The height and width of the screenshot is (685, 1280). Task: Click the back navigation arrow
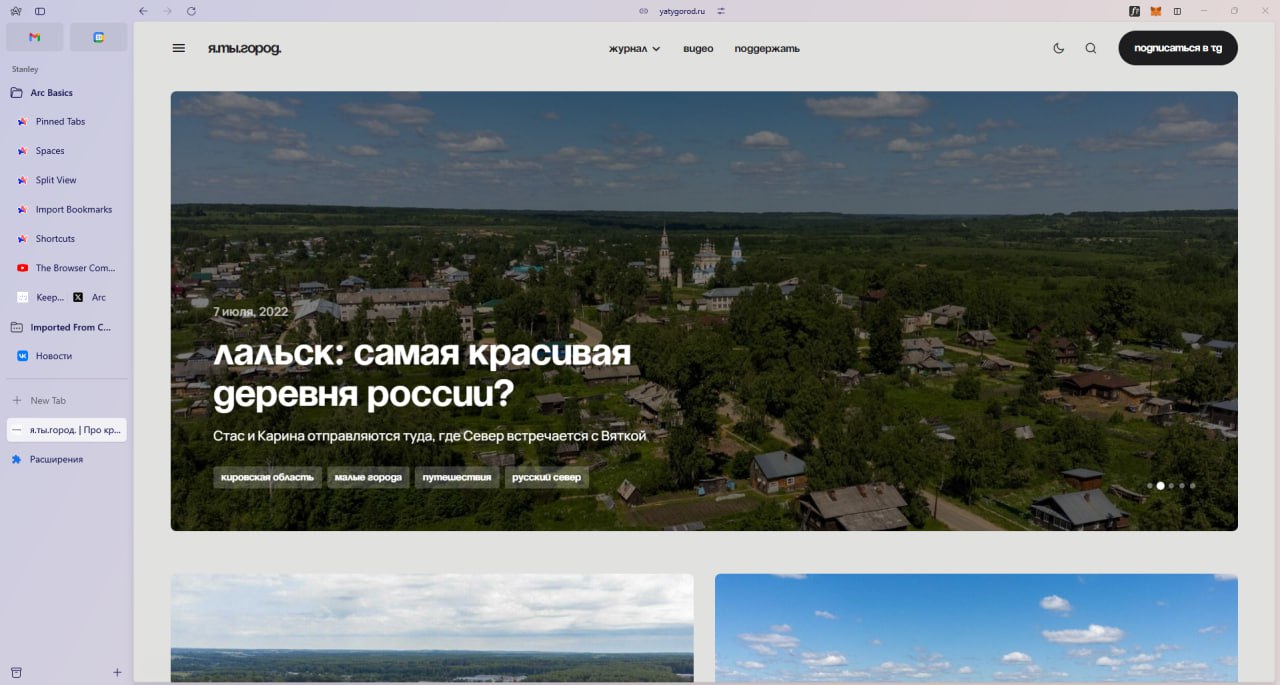(142, 11)
